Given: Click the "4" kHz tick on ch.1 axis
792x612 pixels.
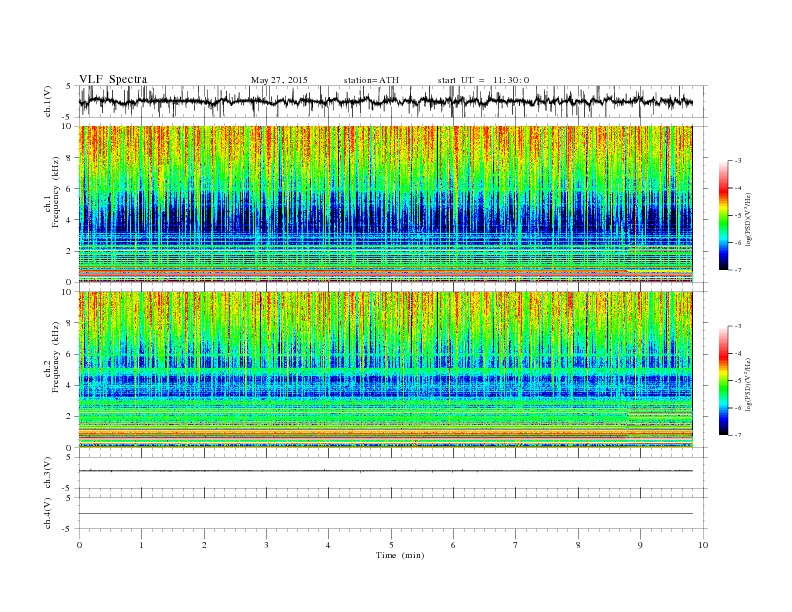Looking at the screenshot, I should pyautogui.click(x=70, y=220).
